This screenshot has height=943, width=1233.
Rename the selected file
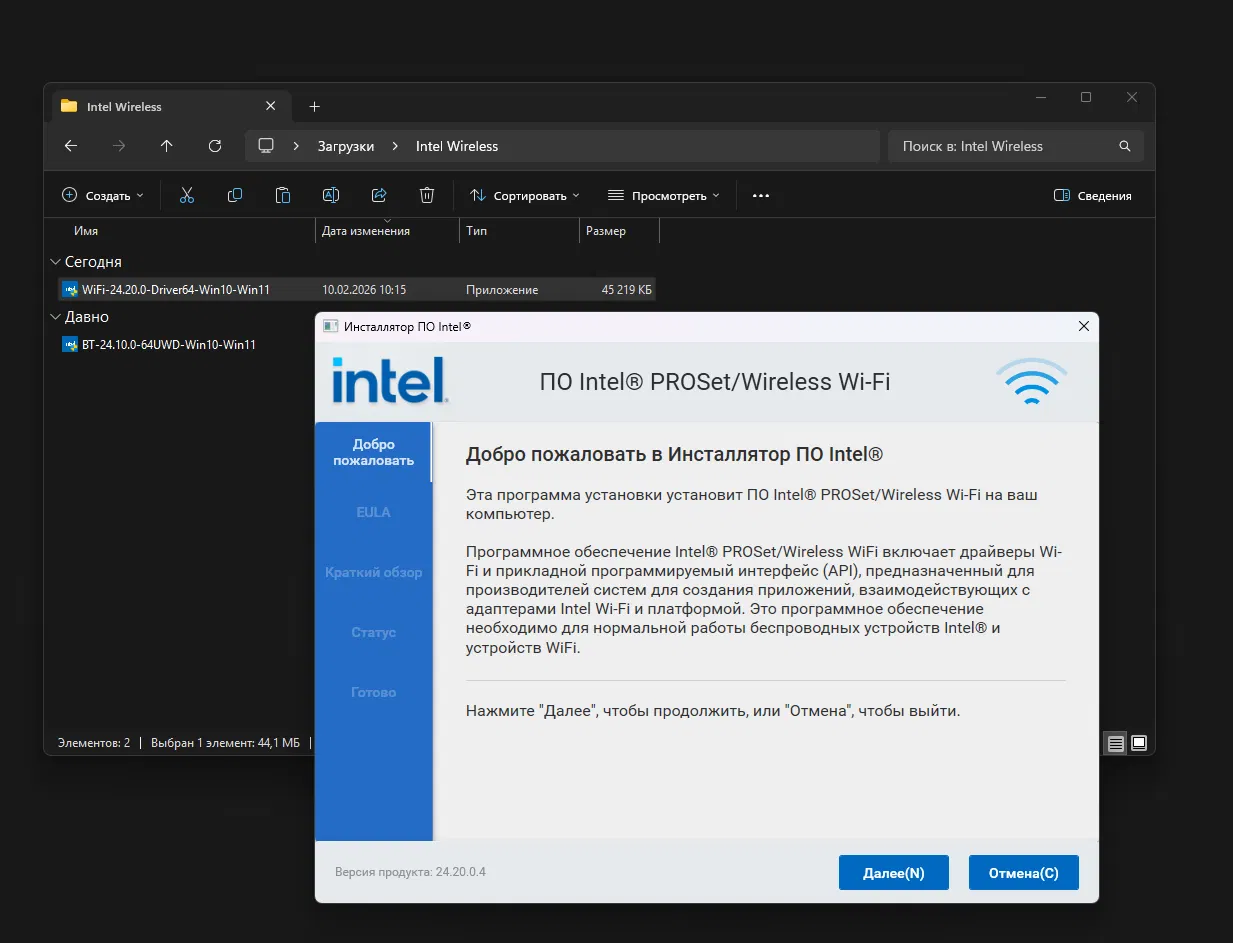330,195
